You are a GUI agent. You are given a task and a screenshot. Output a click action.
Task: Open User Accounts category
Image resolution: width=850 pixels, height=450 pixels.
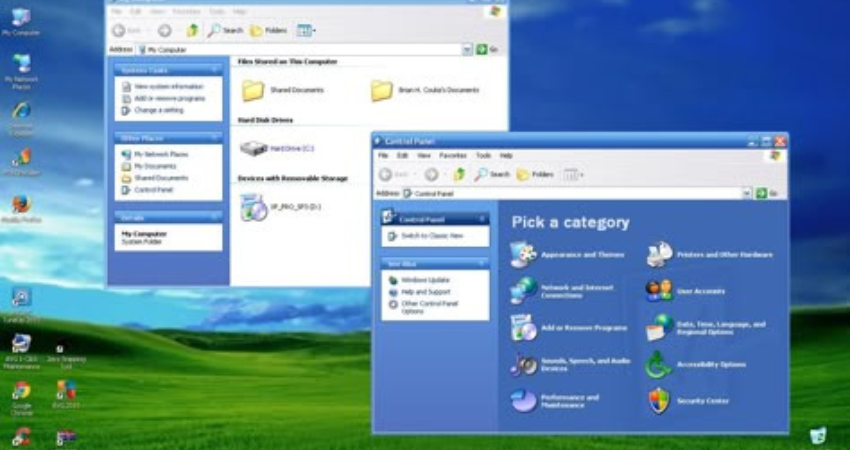click(685, 291)
